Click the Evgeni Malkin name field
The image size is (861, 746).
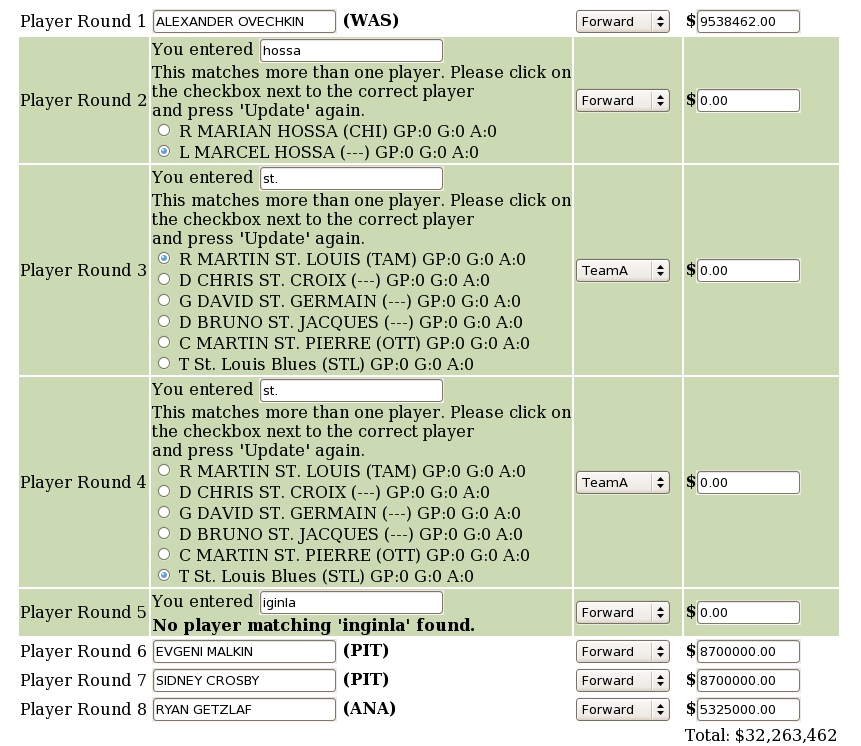pyautogui.click(x=244, y=652)
